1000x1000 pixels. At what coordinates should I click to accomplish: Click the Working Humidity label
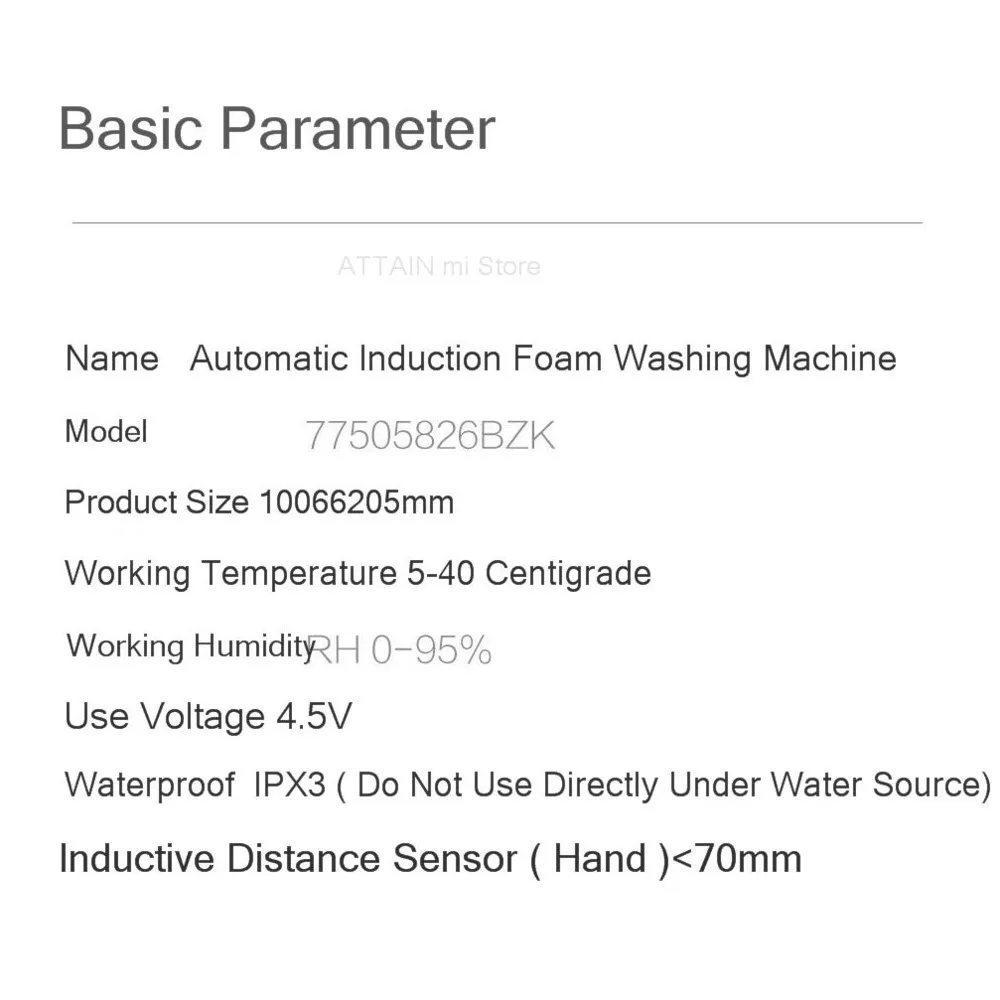coord(191,646)
